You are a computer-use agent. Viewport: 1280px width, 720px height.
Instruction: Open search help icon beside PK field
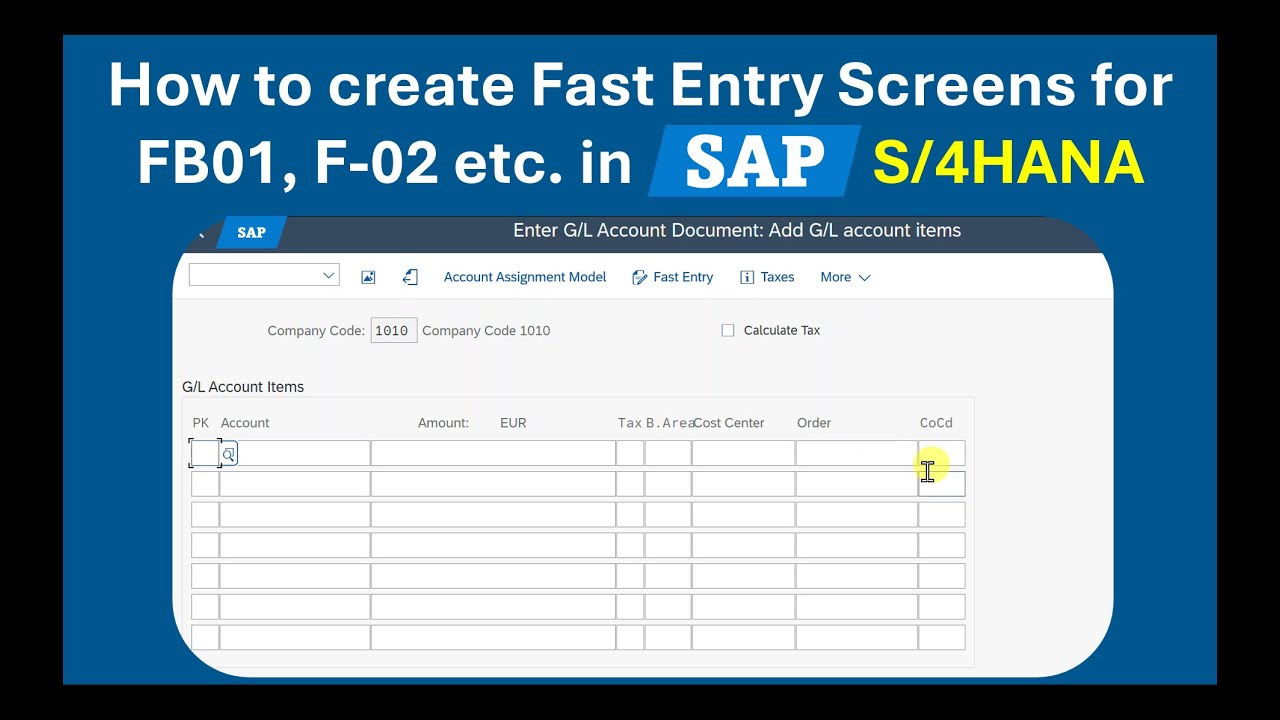(x=229, y=454)
